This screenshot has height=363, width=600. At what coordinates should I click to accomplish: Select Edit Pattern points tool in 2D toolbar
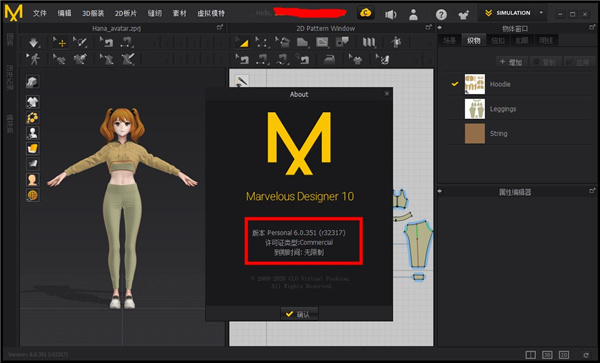tap(262, 42)
